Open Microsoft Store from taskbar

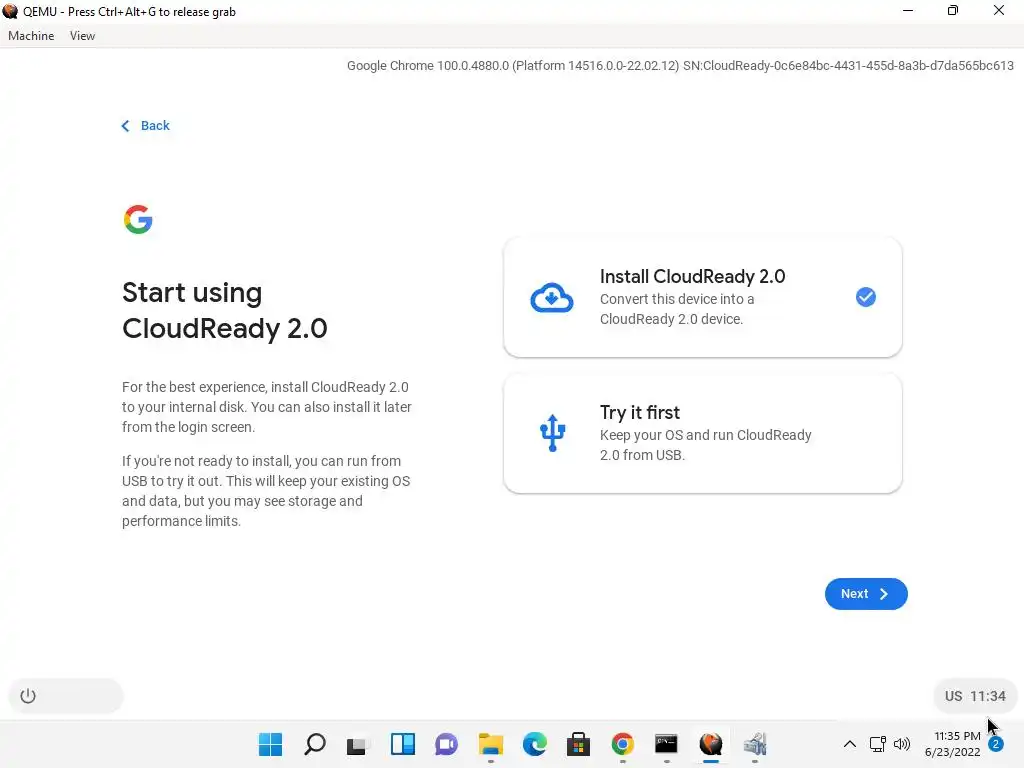578,744
